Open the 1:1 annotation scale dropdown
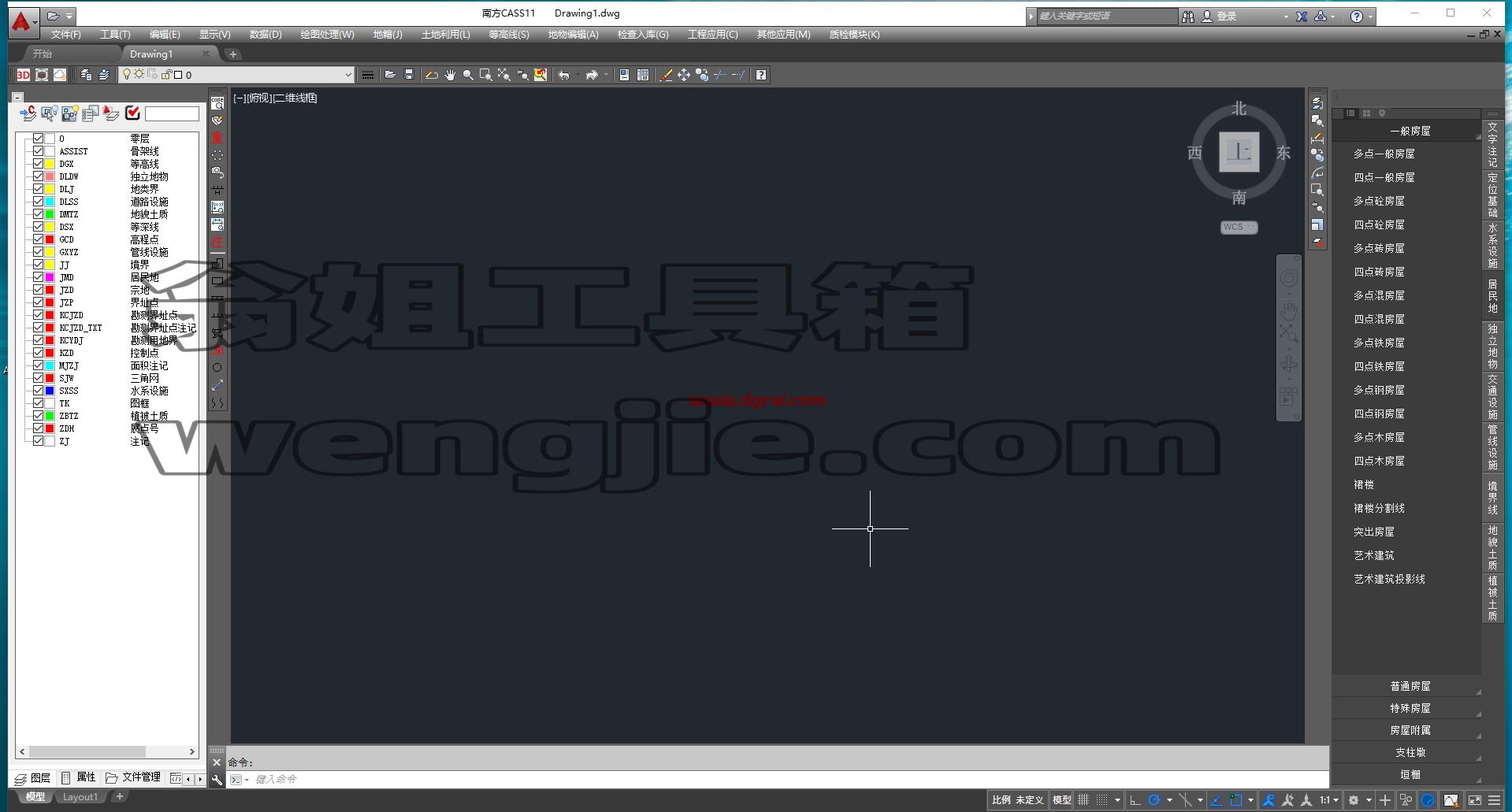The image size is (1512, 812). 1329,800
